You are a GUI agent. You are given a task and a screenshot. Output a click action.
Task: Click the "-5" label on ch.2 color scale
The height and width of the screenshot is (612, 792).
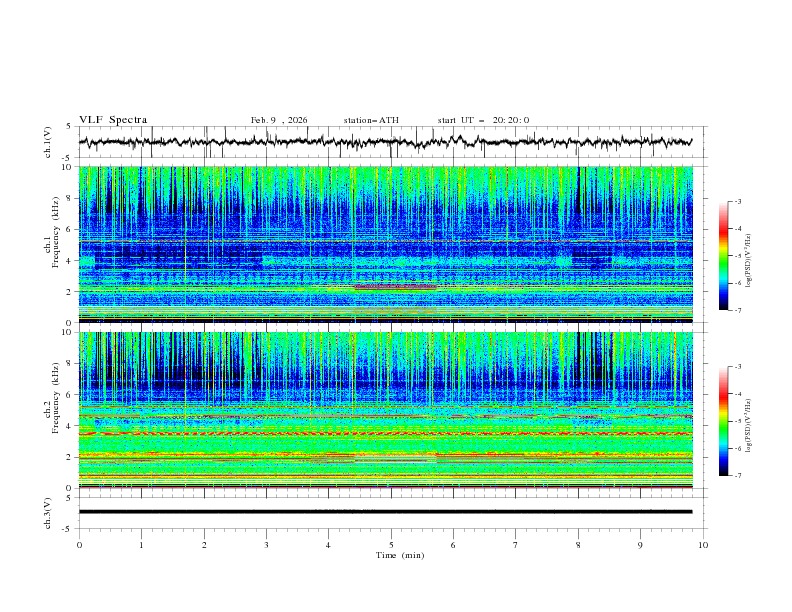(737, 421)
